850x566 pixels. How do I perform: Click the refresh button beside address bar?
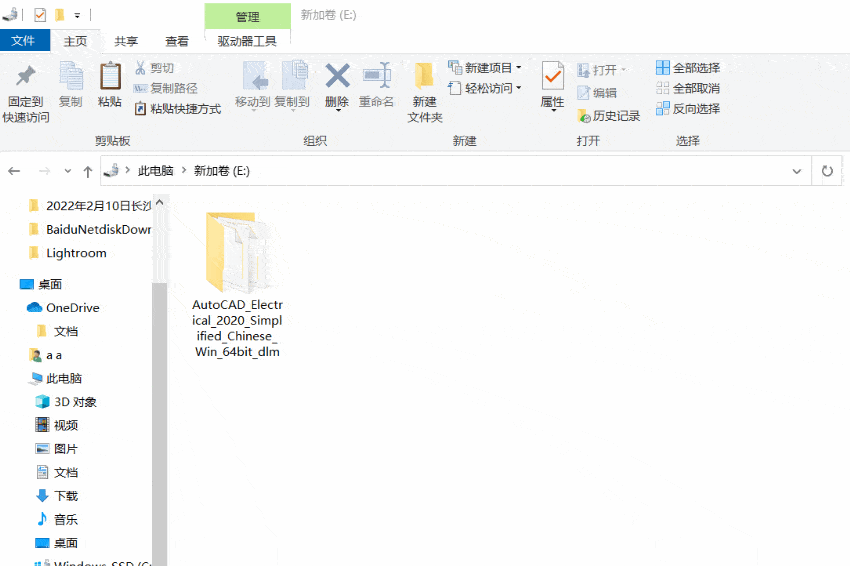[827, 171]
